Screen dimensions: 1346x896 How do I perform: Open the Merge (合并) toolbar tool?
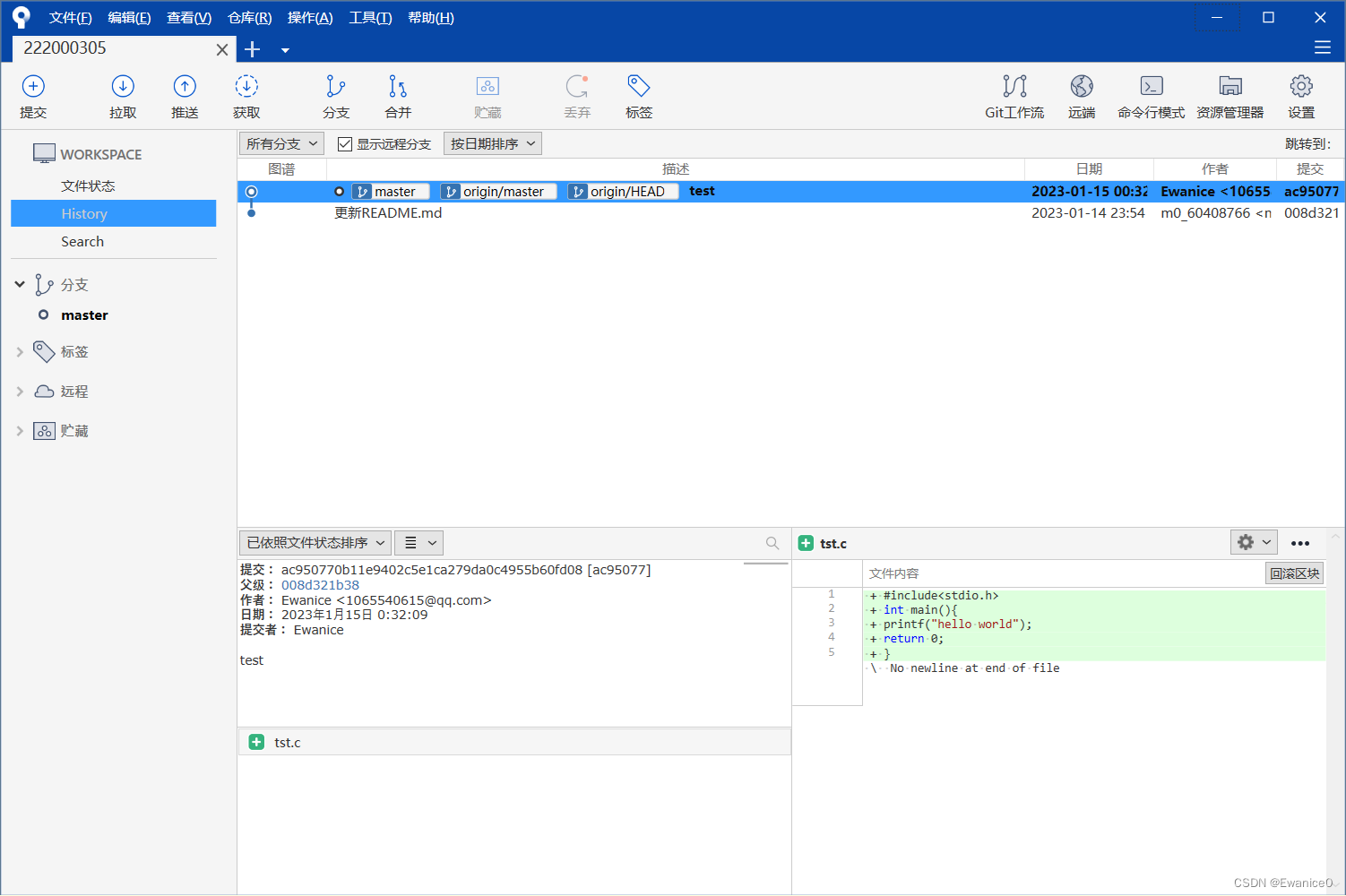[398, 97]
